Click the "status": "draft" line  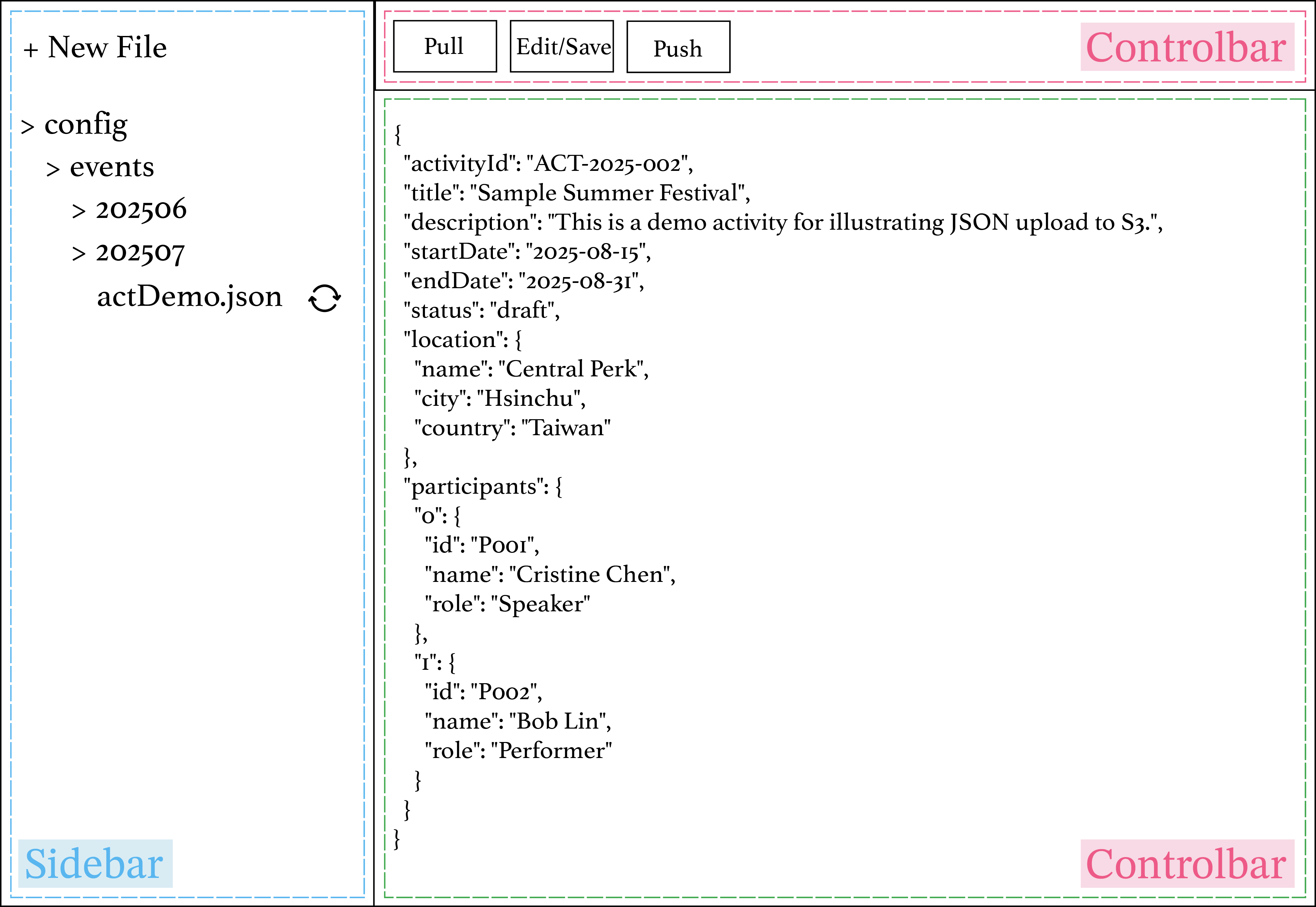482,311
